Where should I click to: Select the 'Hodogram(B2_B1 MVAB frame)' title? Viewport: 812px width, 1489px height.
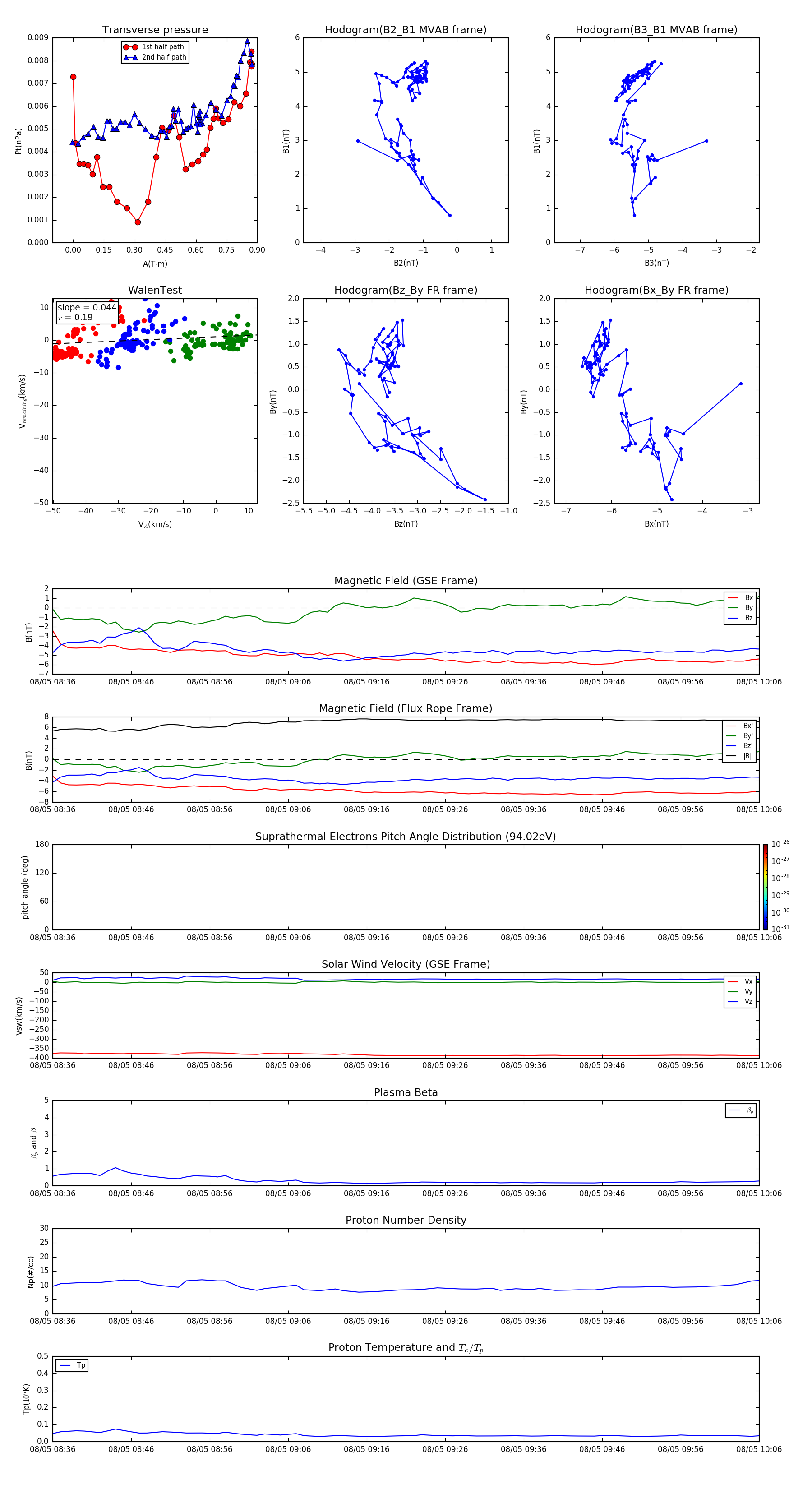pos(406,29)
